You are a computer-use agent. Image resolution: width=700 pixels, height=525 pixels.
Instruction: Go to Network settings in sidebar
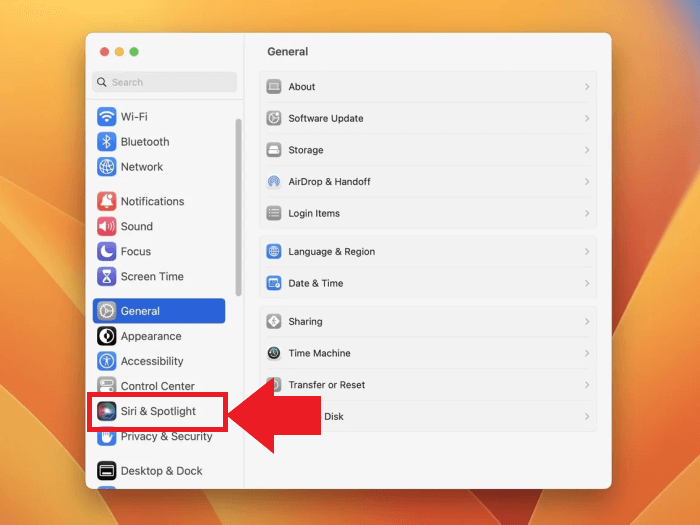pos(158,167)
